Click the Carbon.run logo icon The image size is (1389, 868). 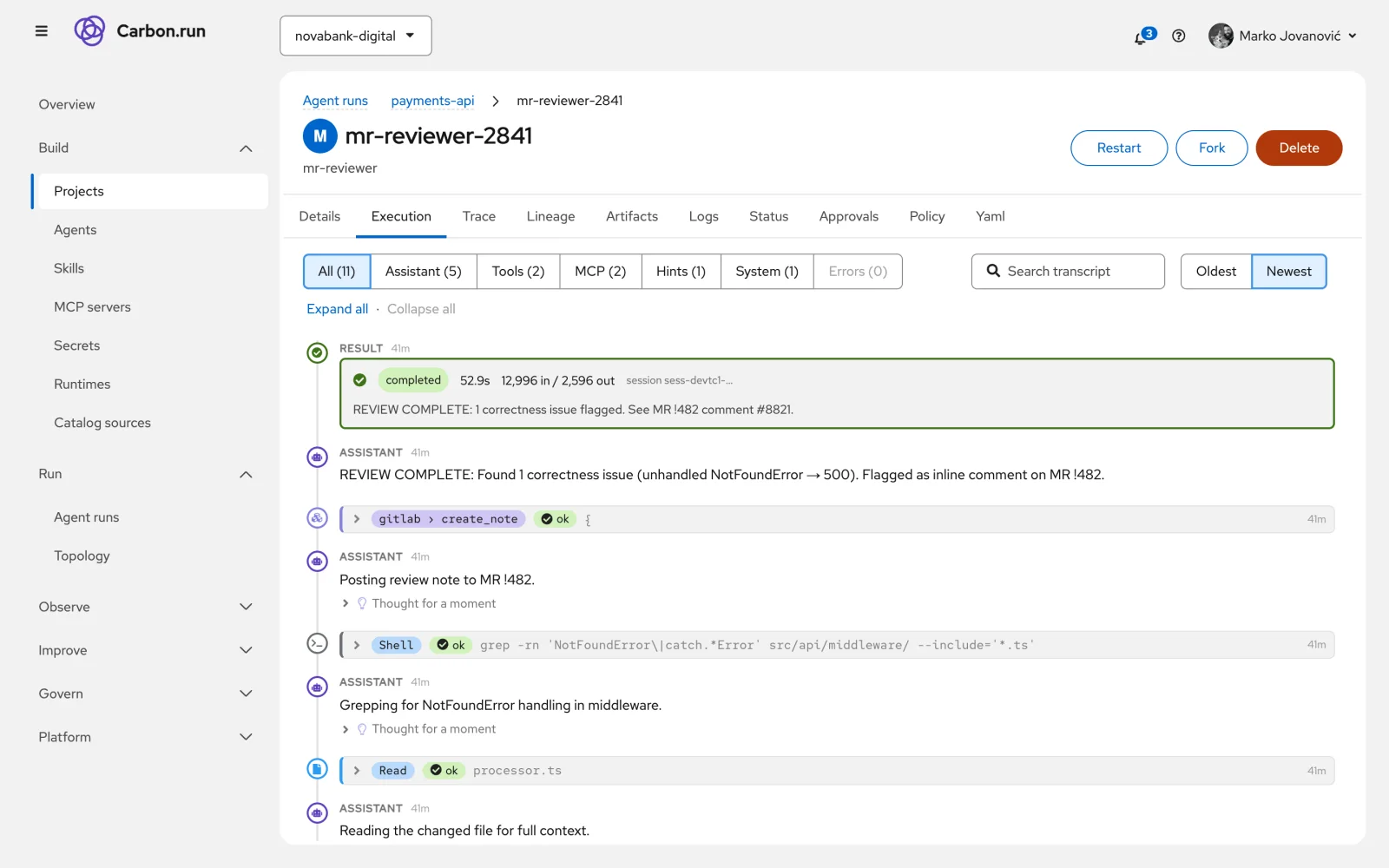pyautogui.click(x=89, y=31)
